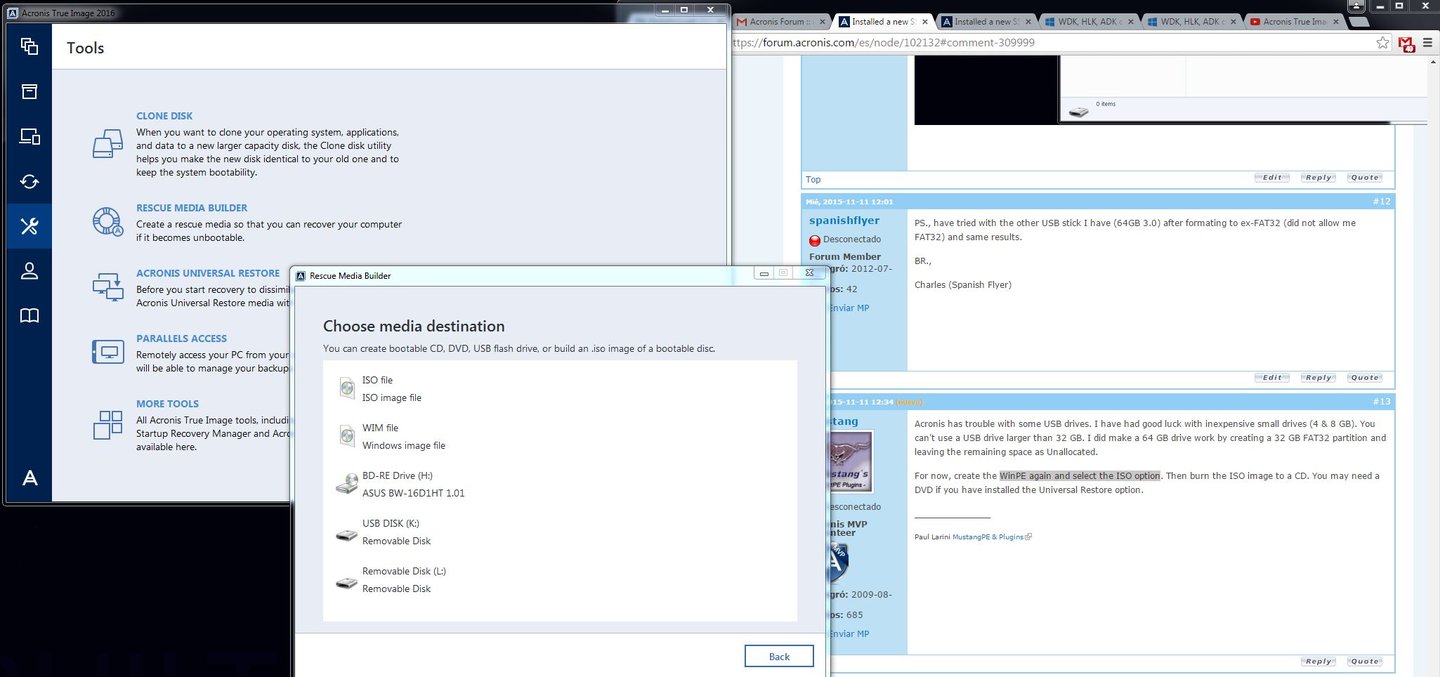Click the 'Mié, 2015-11-11 12:01' post timestamp
This screenshot has height=677, width=1440.
[850, 201]
